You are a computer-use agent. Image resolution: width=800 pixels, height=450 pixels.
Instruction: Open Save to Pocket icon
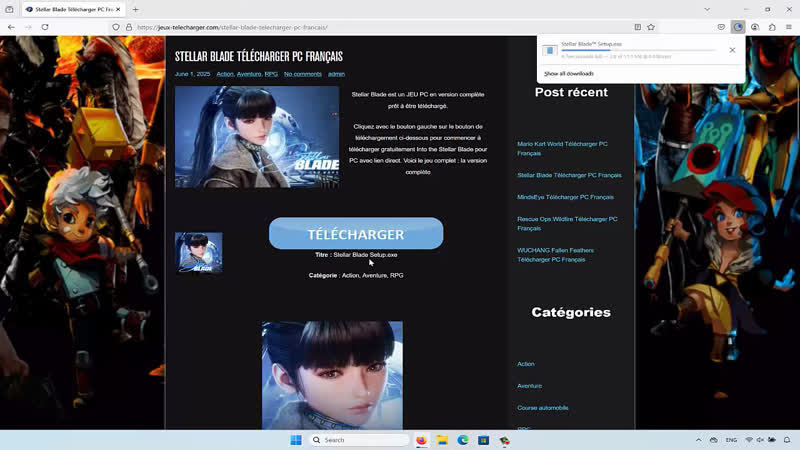coord(721,27)
